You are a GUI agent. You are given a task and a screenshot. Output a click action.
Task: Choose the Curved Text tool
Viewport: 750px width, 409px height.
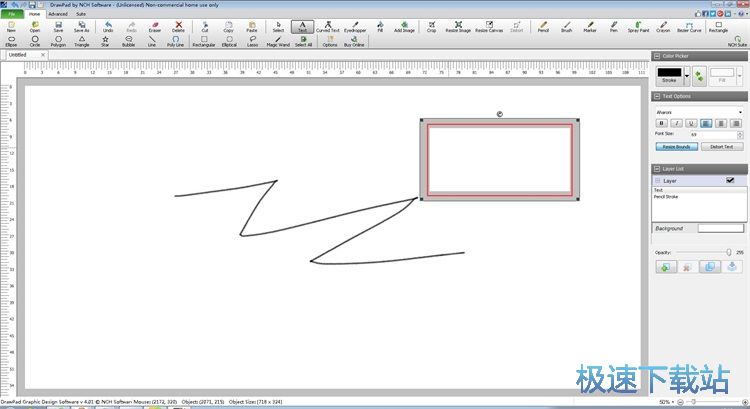point(327,26)
